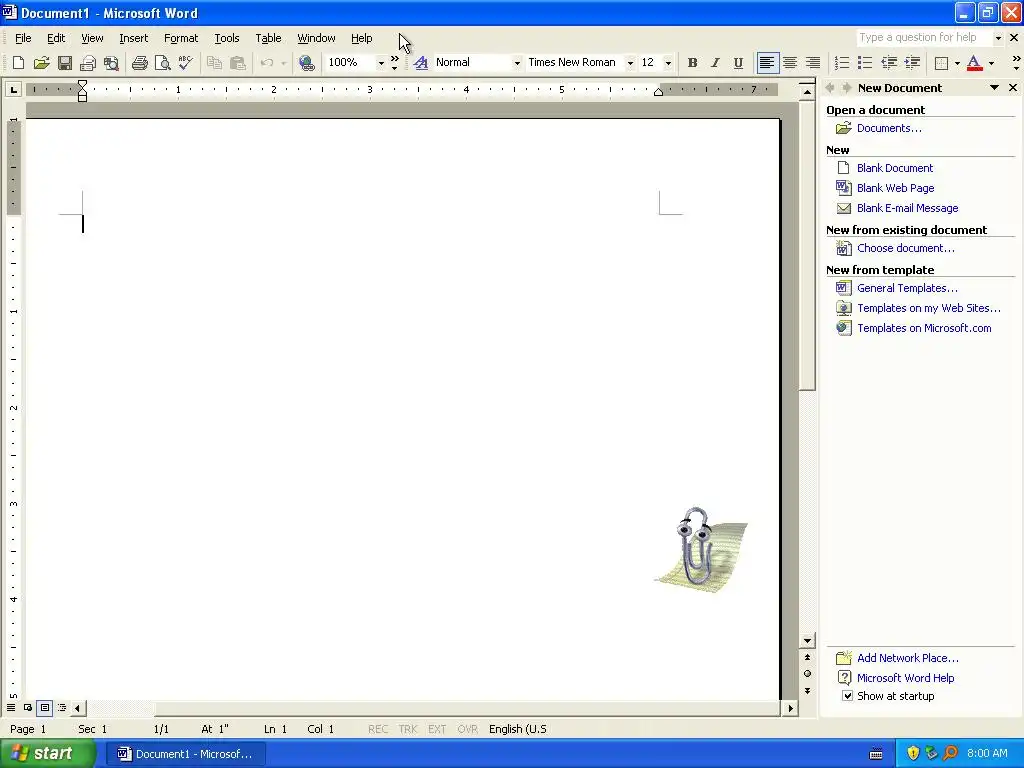Click the Add Network Place link
Image resolution: width=1024 pixels, height=768 pixels.
coord(908,658)
